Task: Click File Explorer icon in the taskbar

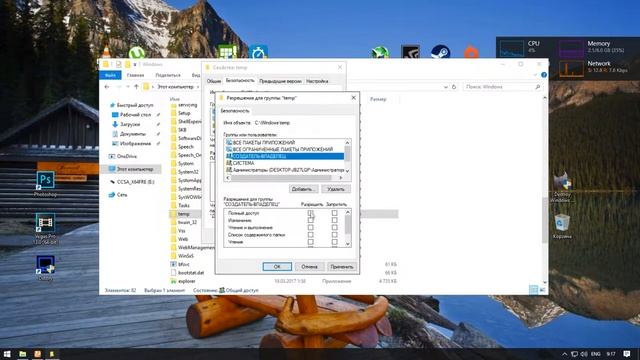Action: pos(22,354)
